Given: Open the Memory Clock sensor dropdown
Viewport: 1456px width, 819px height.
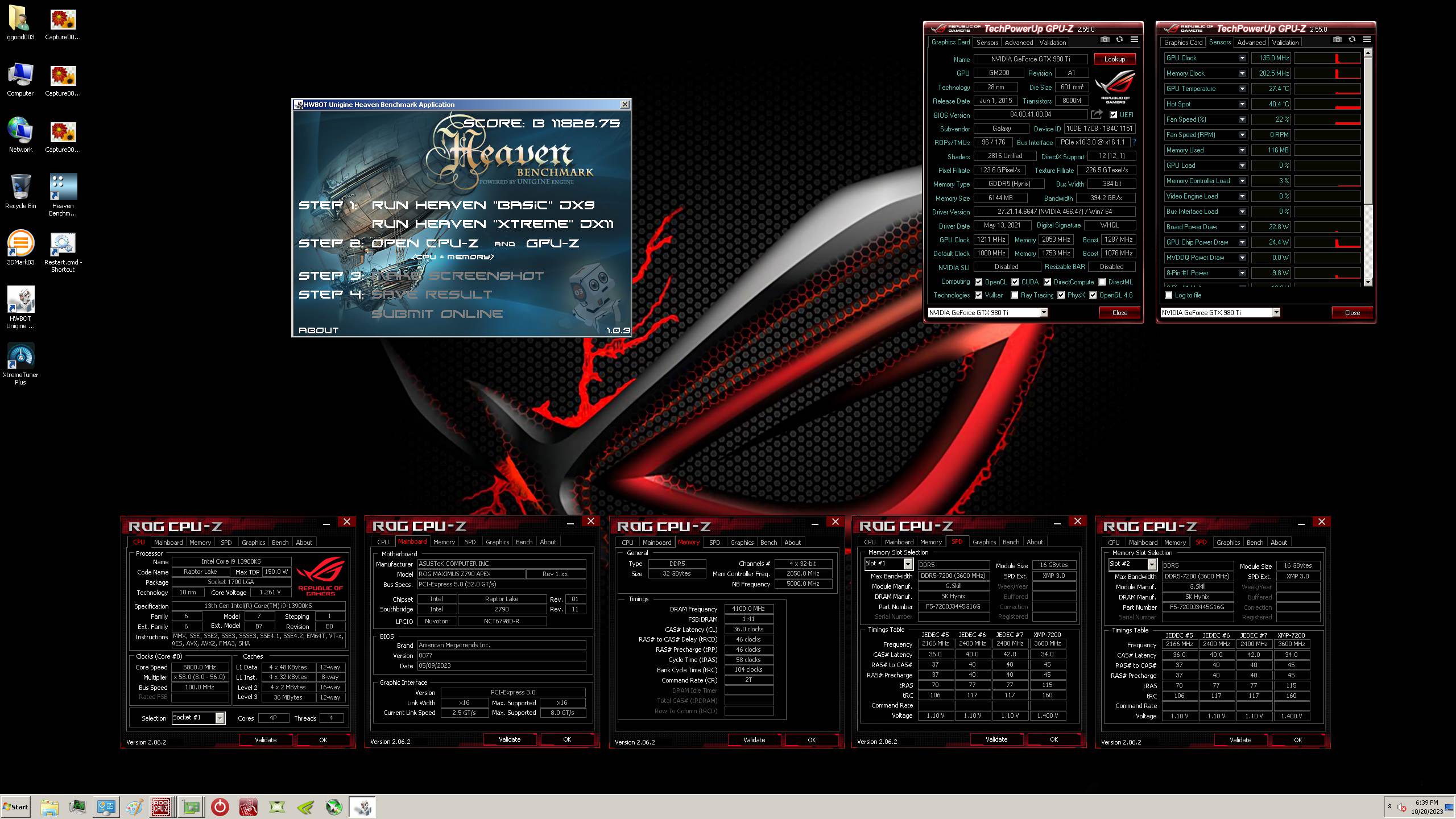Looking at the screenshot, I should pos(1242,73).
